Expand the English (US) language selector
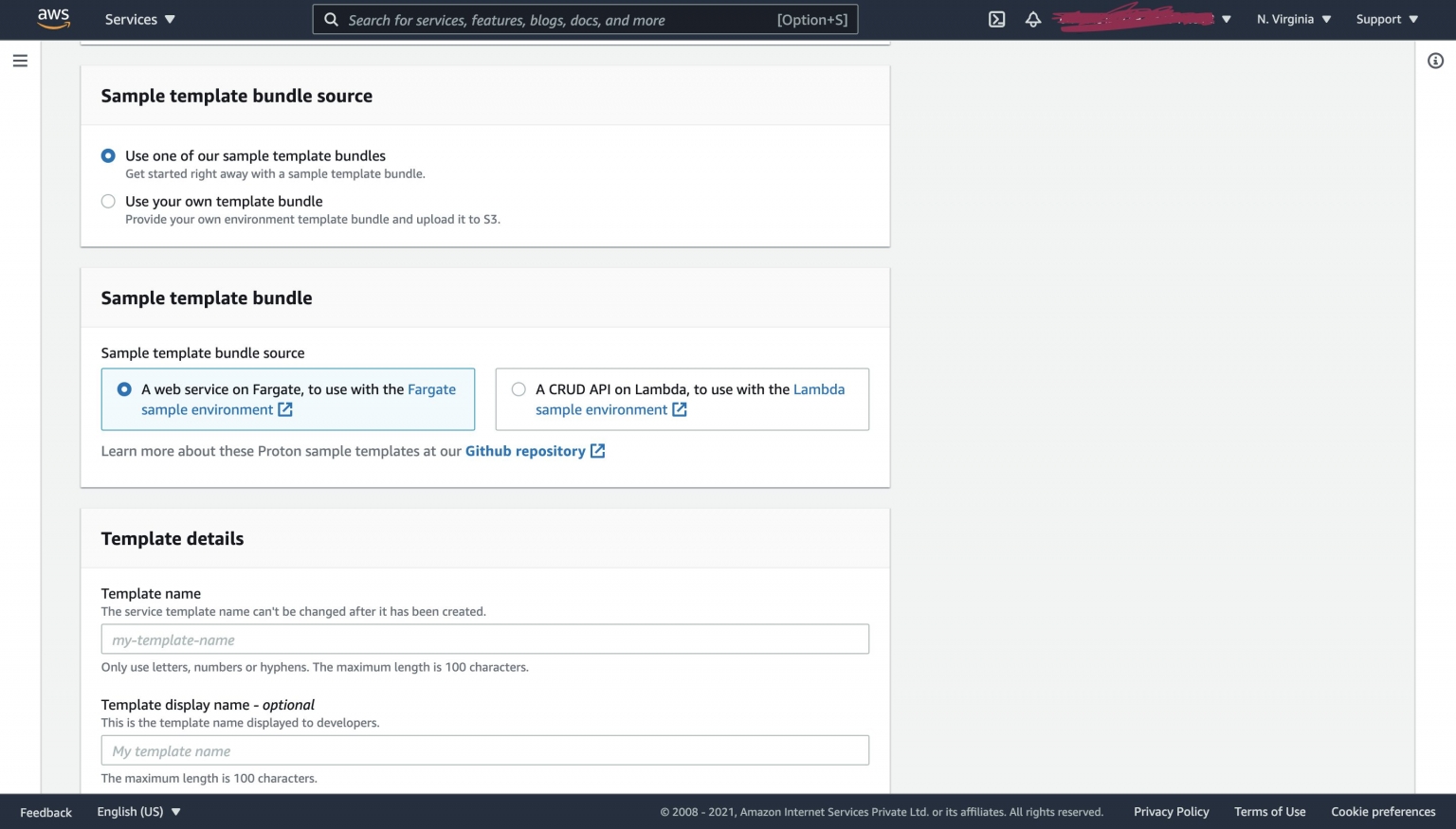The width and height of the screenshot is (1456, 829). (138, 811)
